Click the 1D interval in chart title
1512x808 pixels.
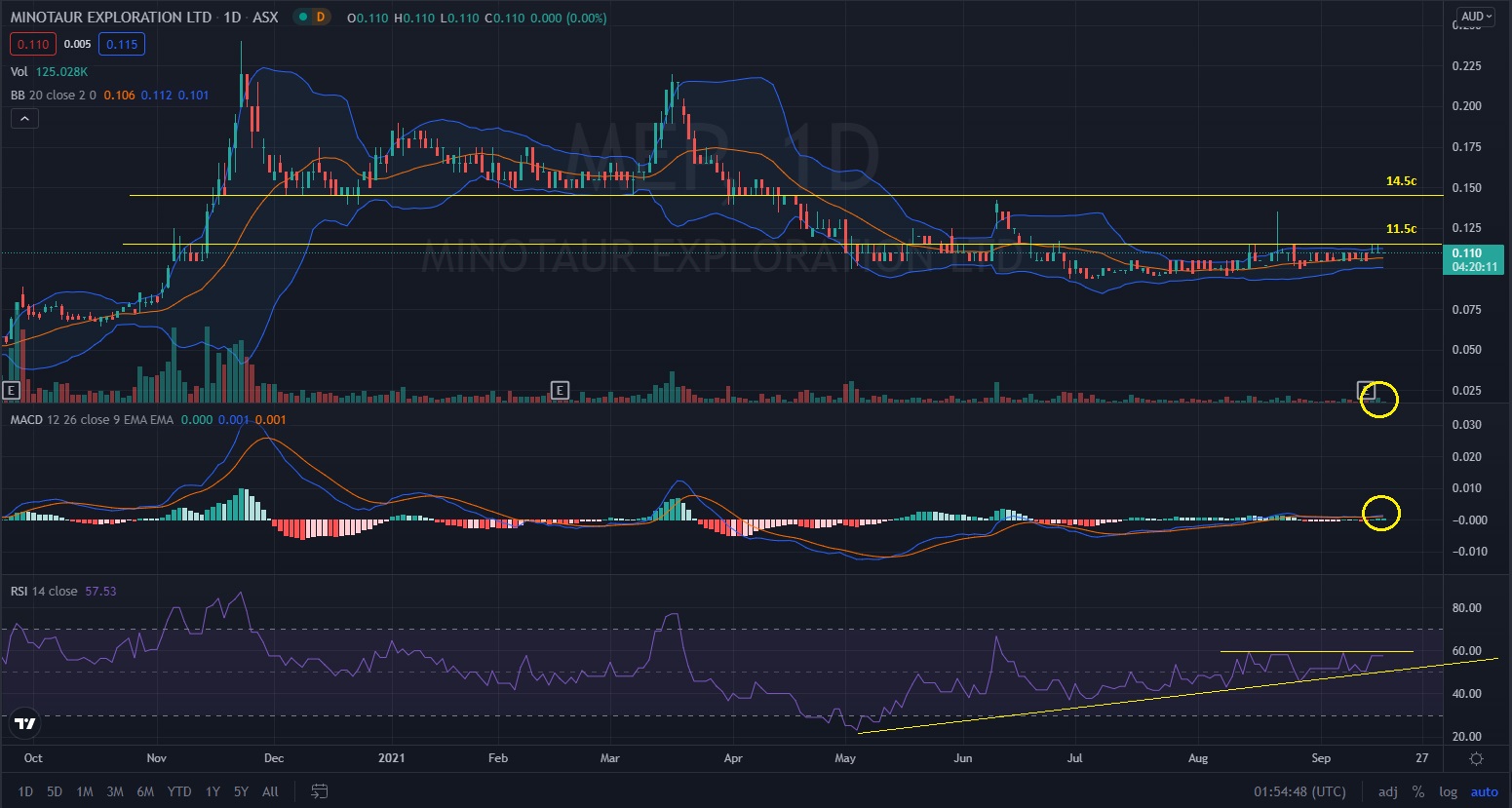click(x=232, y=18)
